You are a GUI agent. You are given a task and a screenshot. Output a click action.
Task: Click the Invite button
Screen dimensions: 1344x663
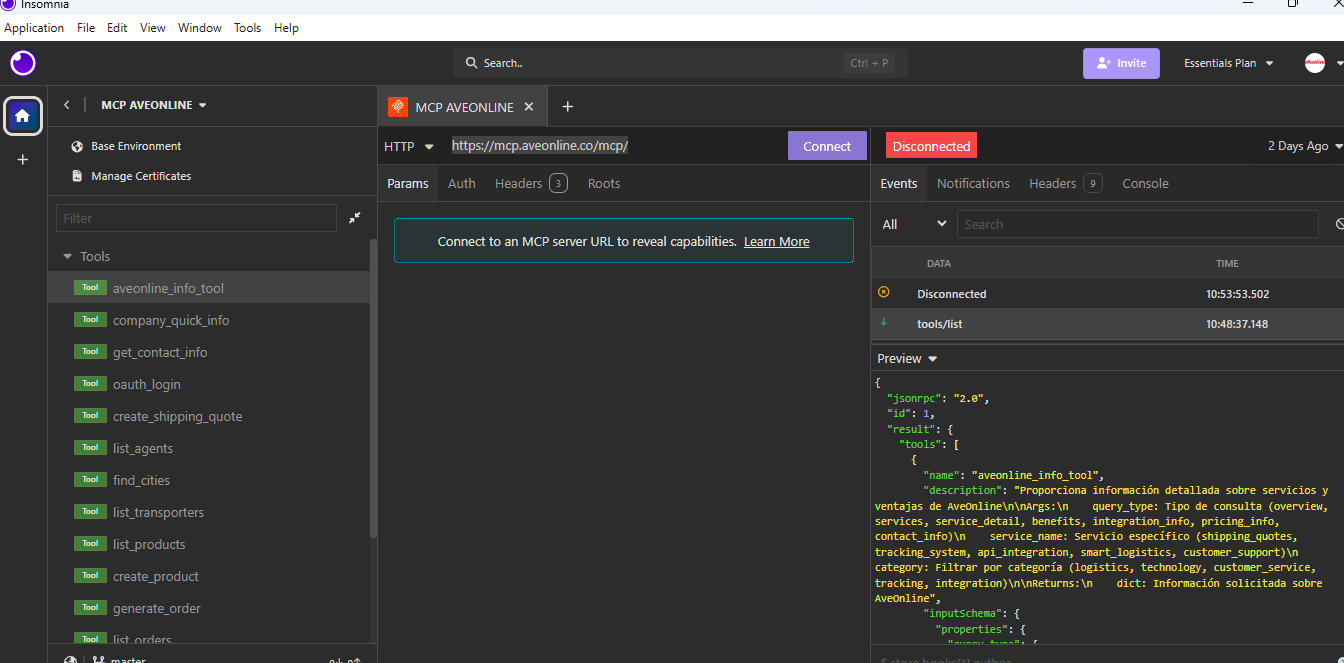point(1121,63)
